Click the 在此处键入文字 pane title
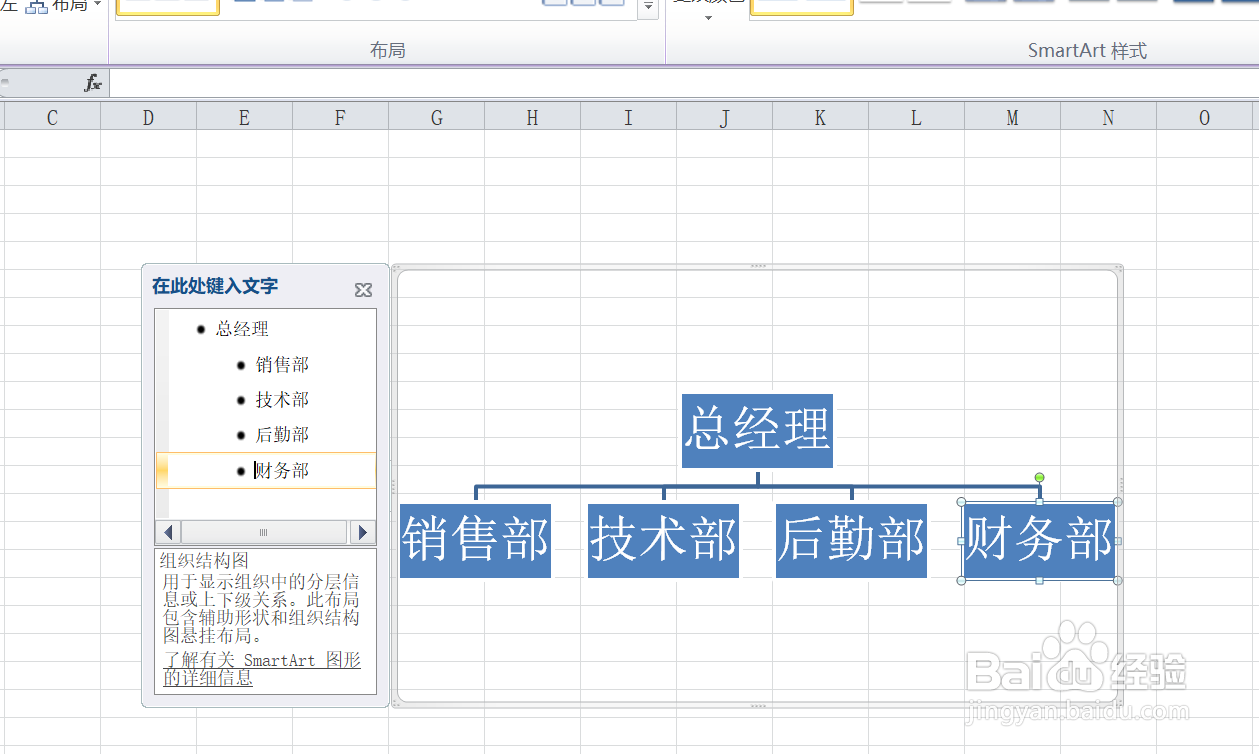 click(x=215, y=286)
